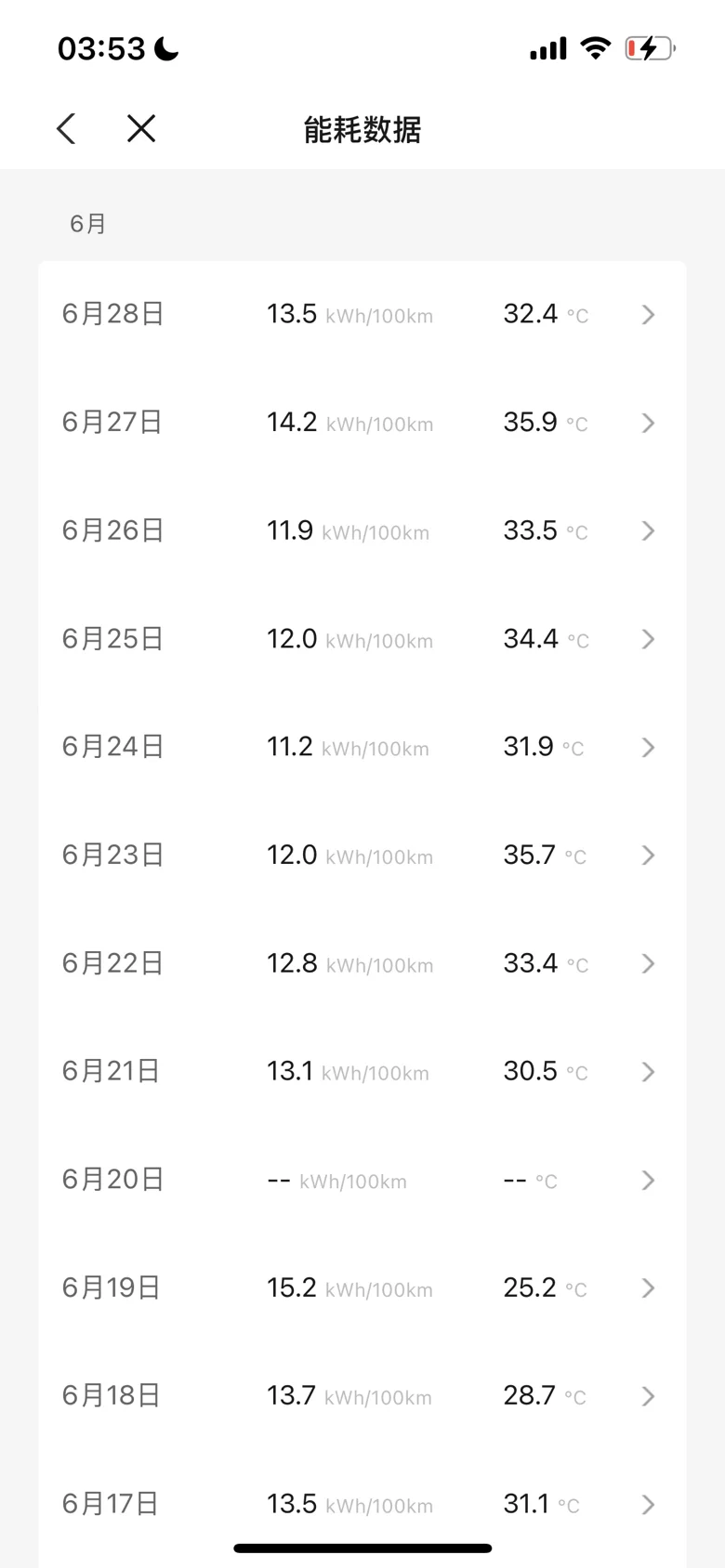
Task: Tap the 6月17日 row arrow
Action: tap(649, 1505)
